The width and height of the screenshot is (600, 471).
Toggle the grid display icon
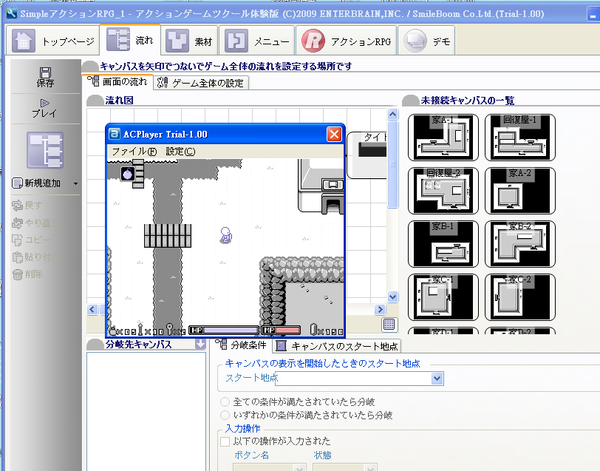[389, 325]
